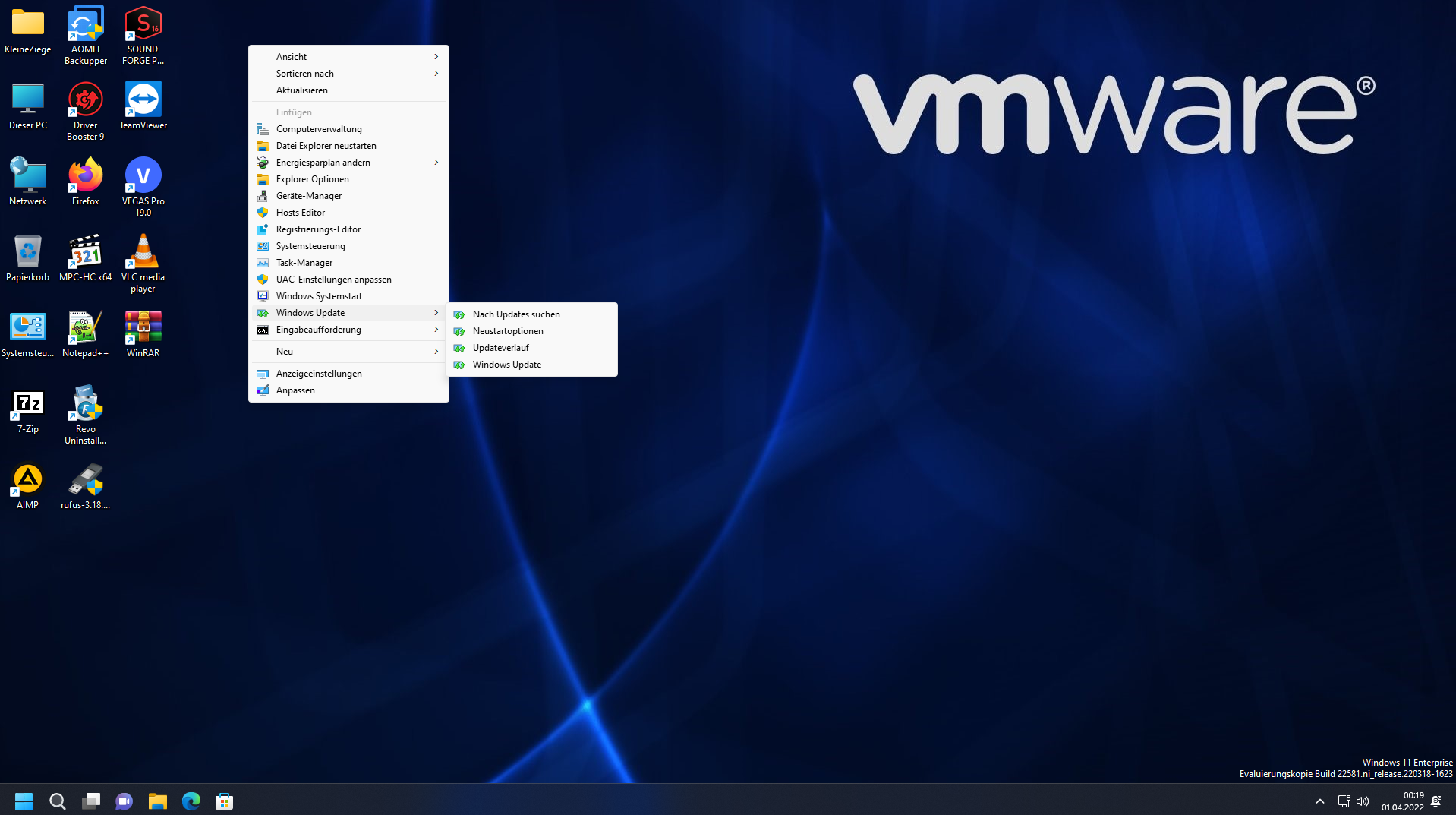This screenshot has width=1456, height=815.
Task: Open Neustartoptionen in submenu
Action: click(531, 331)
